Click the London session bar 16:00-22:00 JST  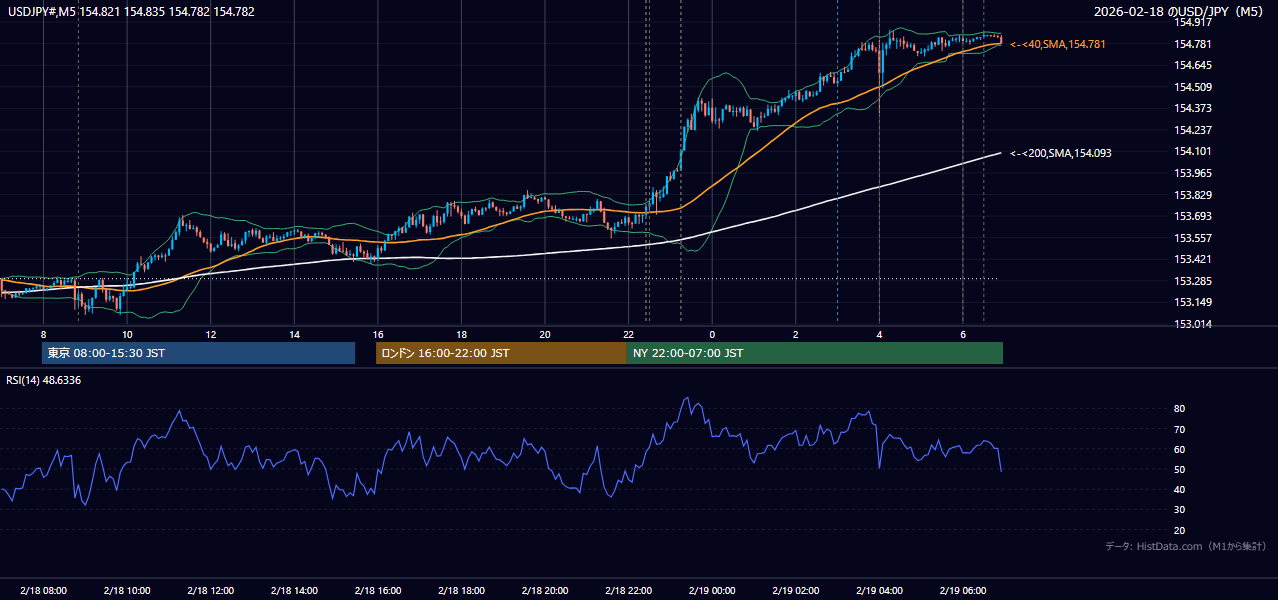point(501,353)
